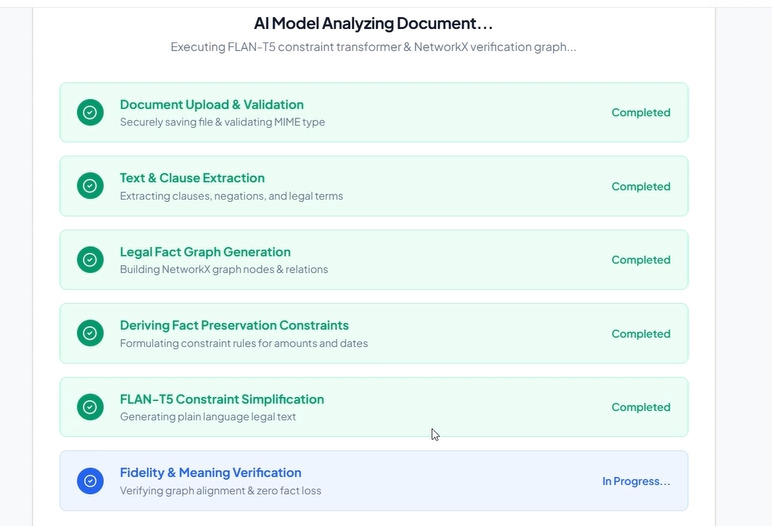Click 'Extracting clauses, negations, and legal terms' text
Viewport: 772px width, 526px height.
[x=231, y=196]
